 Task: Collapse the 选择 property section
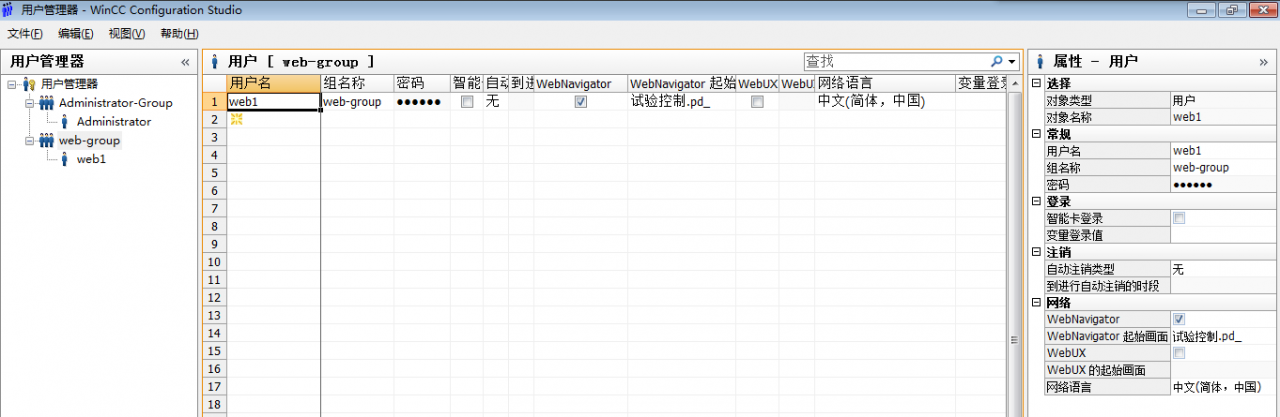click(1037, 84)
